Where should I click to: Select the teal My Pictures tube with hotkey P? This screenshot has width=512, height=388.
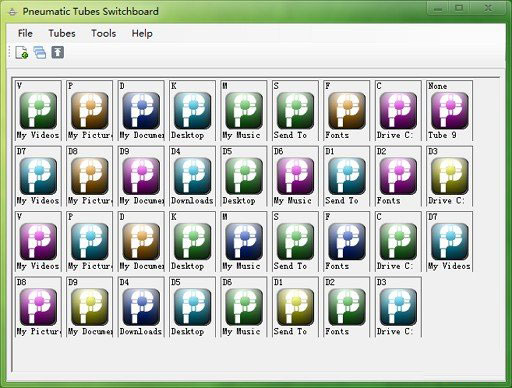[x=90, y=241]
